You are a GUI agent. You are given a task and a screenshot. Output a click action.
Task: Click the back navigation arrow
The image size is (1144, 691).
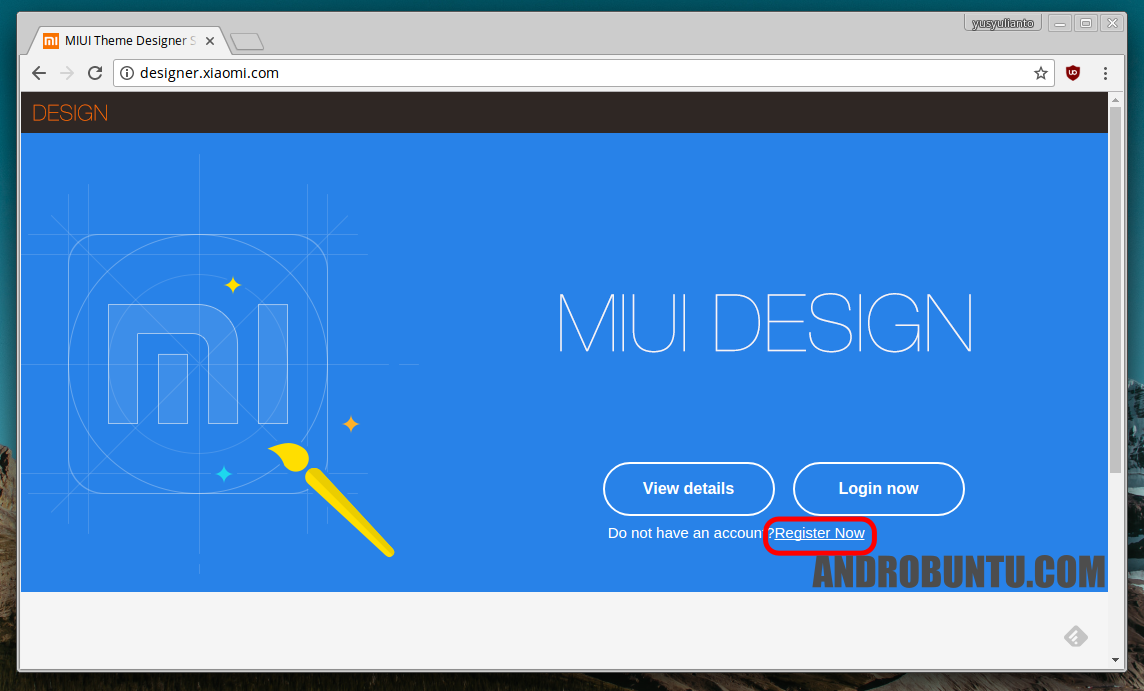click(x=38, y=72)
